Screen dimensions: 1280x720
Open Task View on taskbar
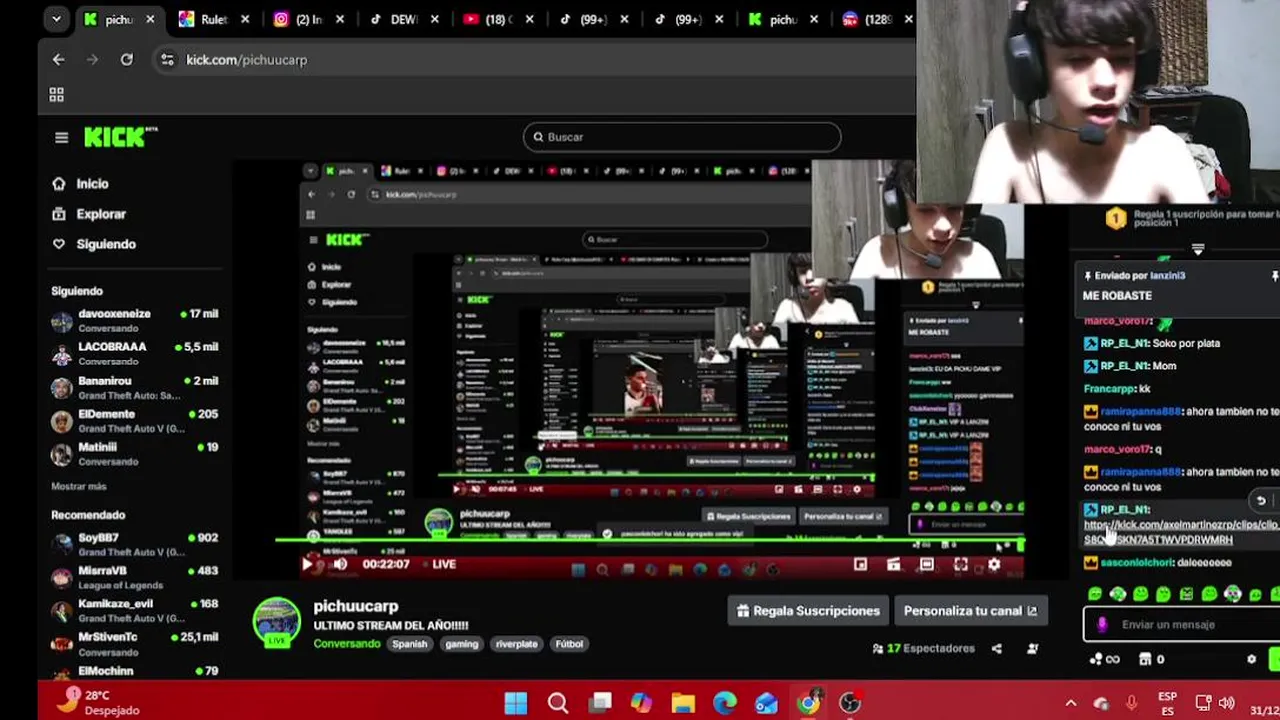pos(600,703)
